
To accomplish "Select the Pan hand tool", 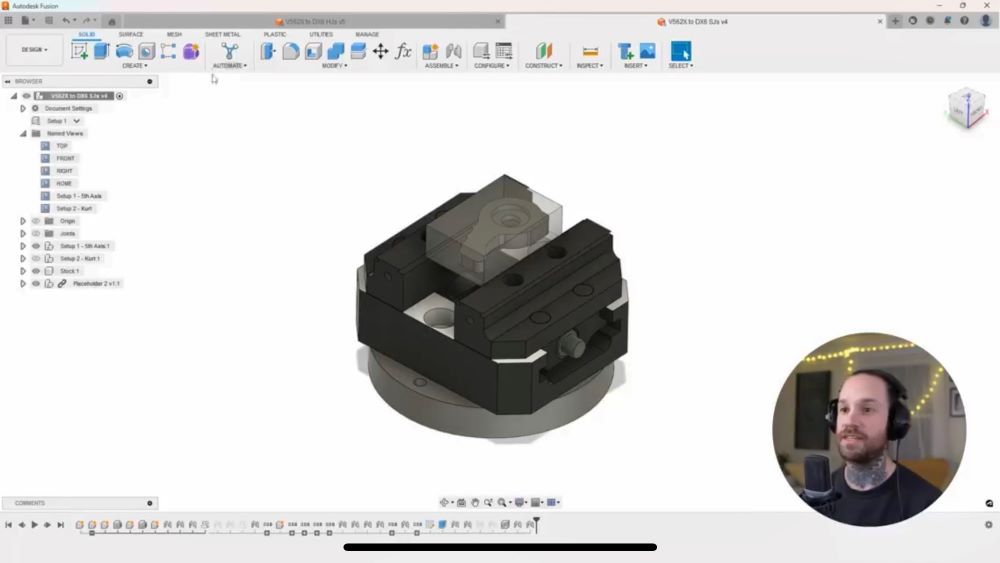I will [474, 502].
